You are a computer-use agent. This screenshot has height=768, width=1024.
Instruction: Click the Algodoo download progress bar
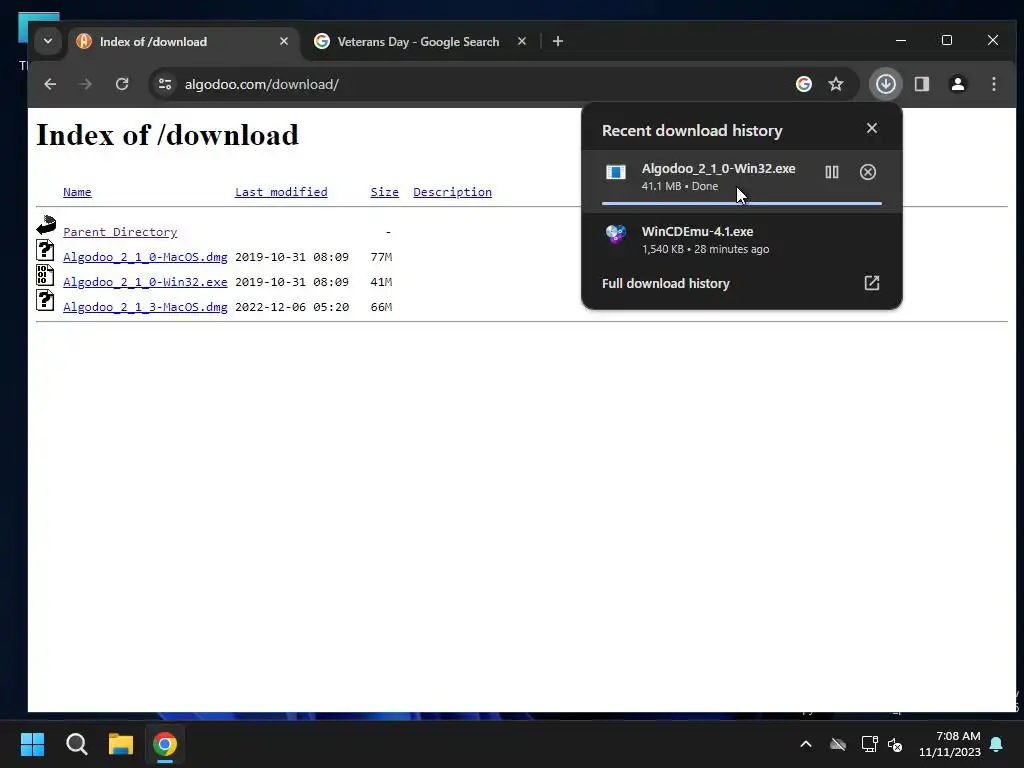[x=742, y=204]
